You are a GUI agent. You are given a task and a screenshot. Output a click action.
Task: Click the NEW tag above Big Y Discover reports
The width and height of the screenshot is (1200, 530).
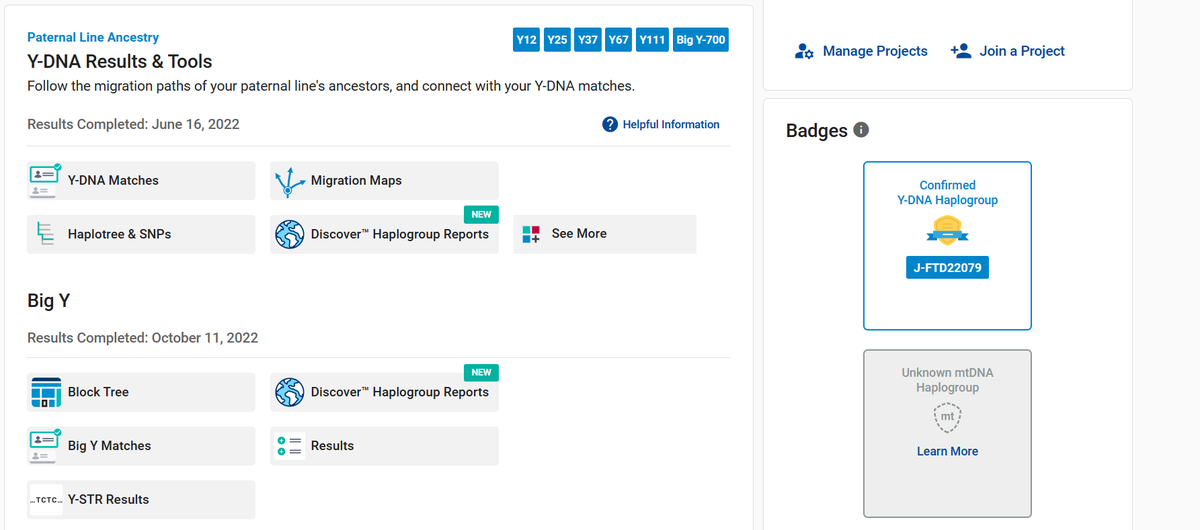481,372
